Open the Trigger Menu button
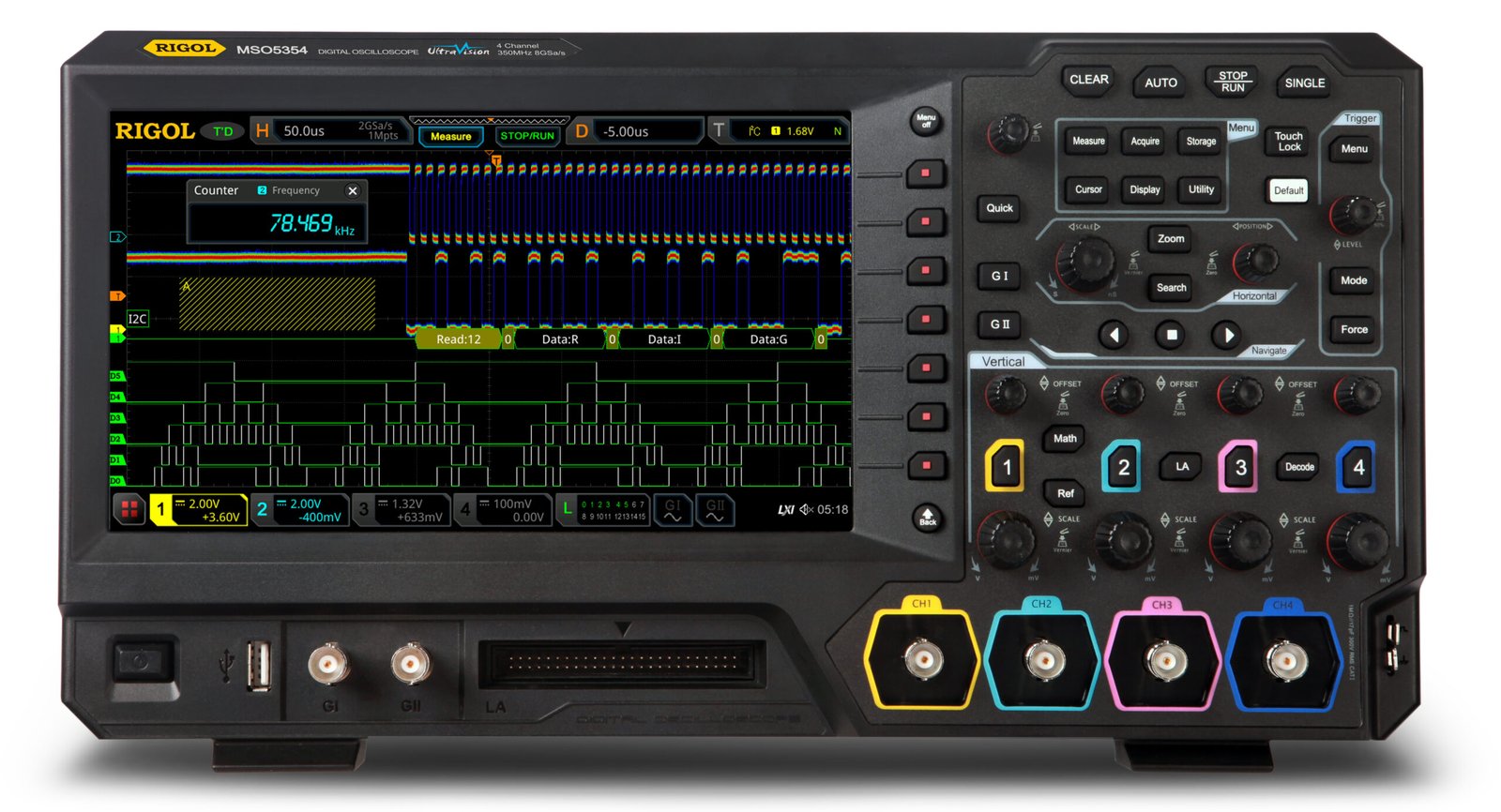The image size is (1501, 812). tap(1354, 149)
